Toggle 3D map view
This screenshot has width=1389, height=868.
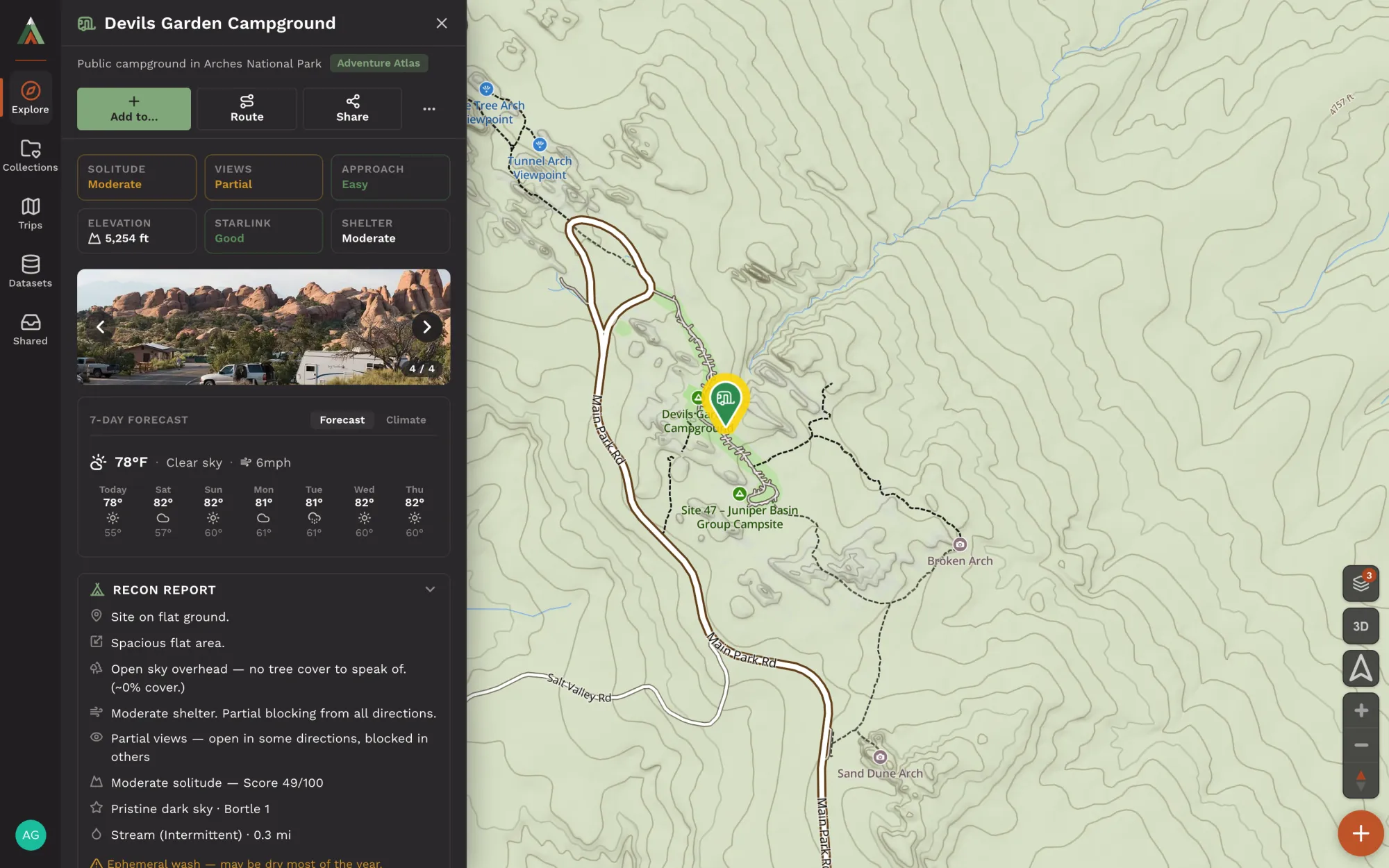tap(1361, 626)
